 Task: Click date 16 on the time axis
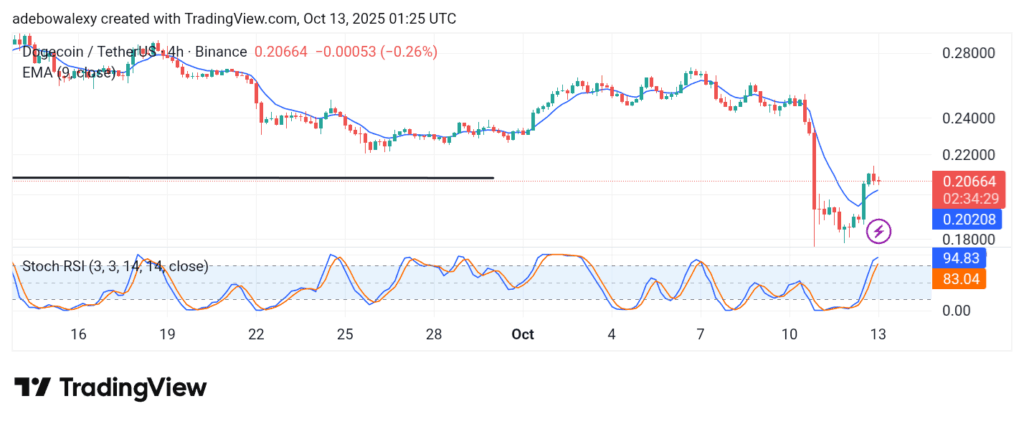78,334
